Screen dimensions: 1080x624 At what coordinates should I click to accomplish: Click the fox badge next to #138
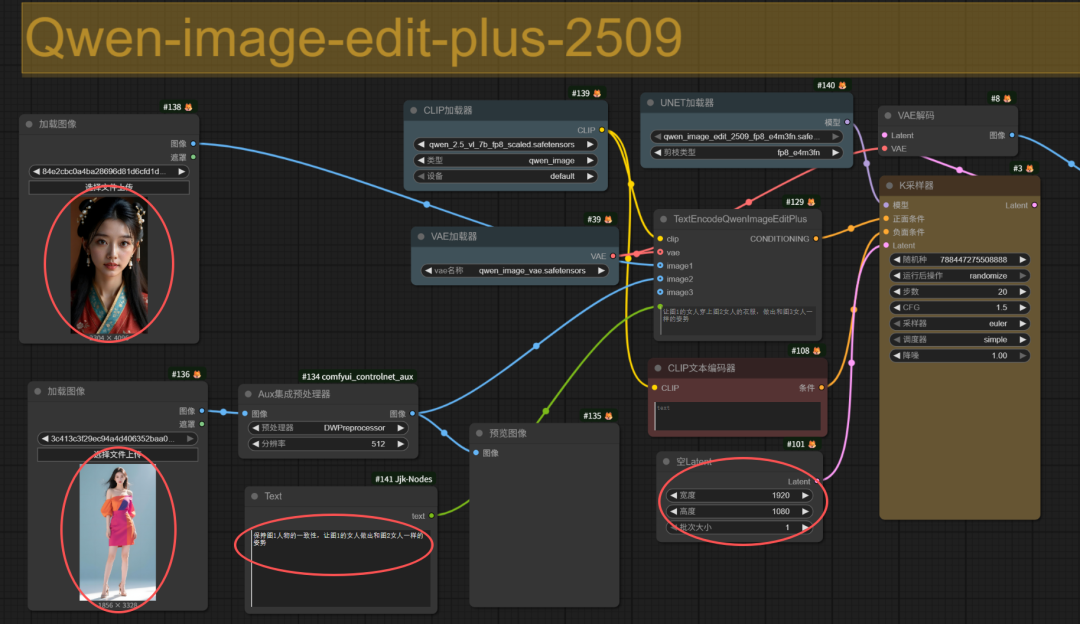point(189,107)
